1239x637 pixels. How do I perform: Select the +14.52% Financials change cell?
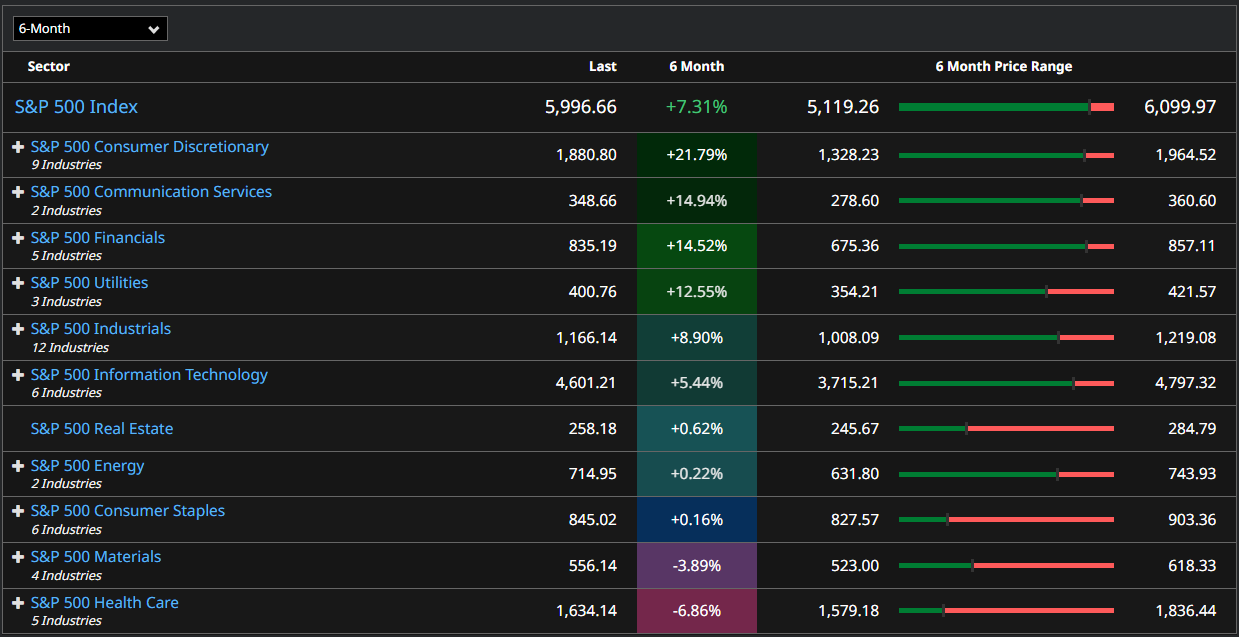[x=697, y=246]
